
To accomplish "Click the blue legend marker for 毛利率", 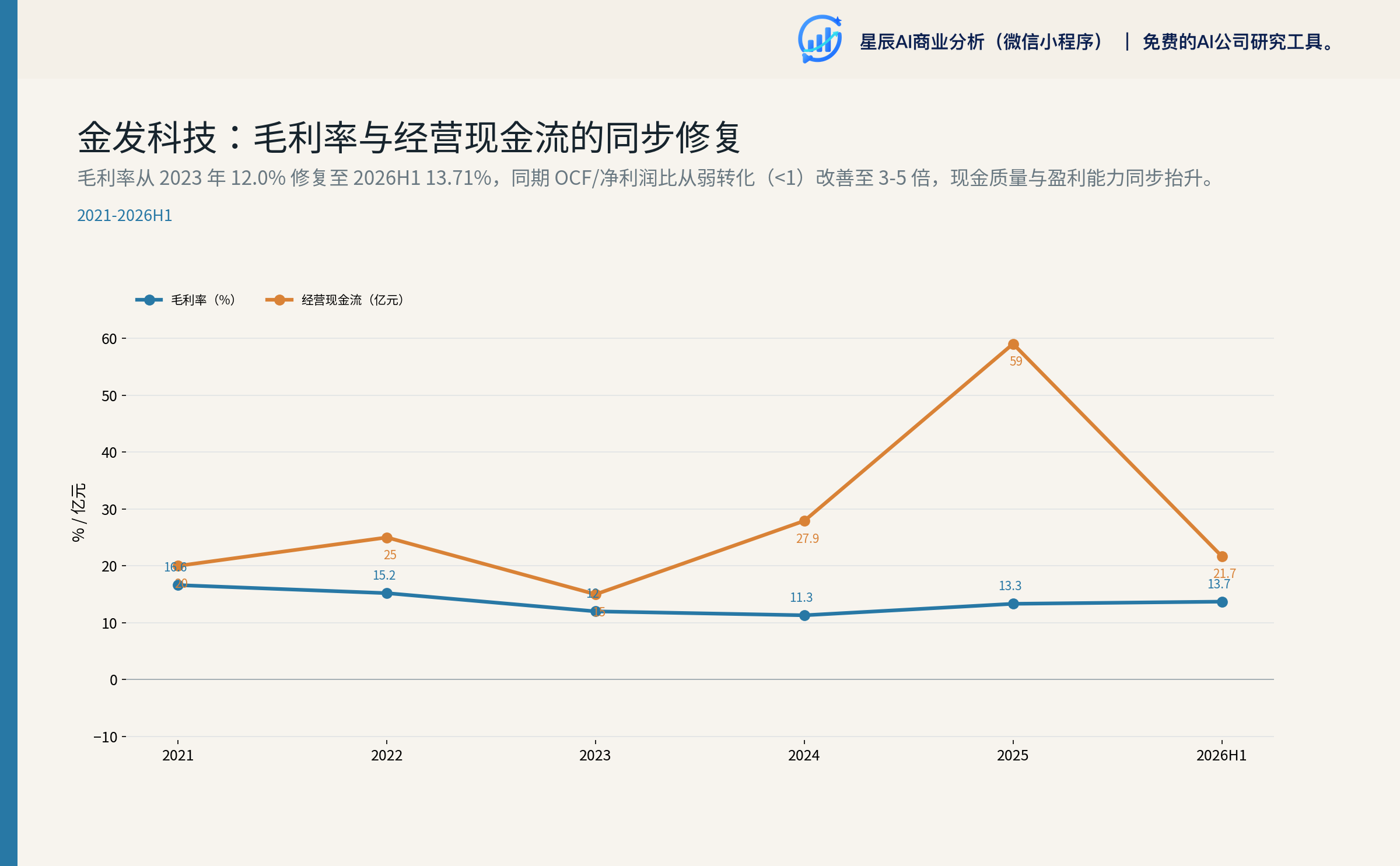I will click(x=149, y=300).
